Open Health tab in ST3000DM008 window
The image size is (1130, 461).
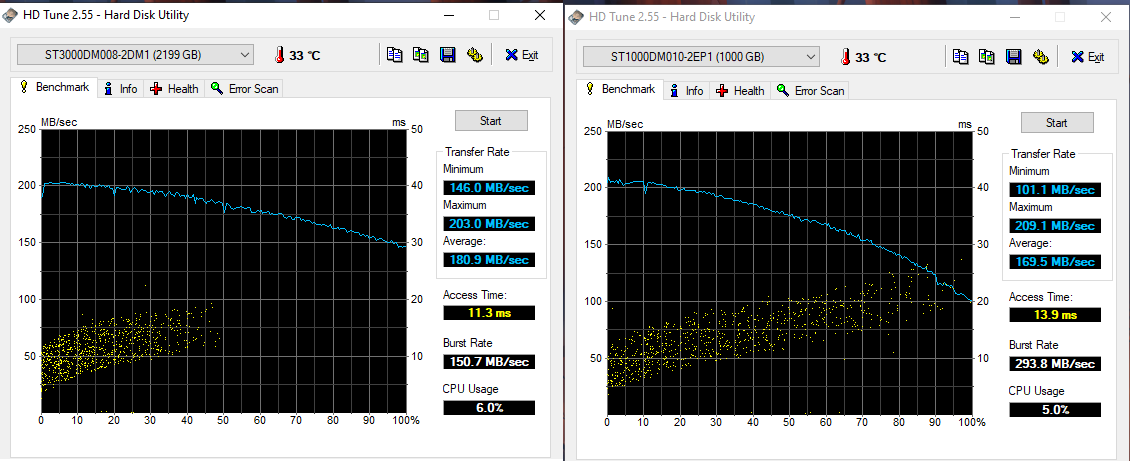click(174, 89)
